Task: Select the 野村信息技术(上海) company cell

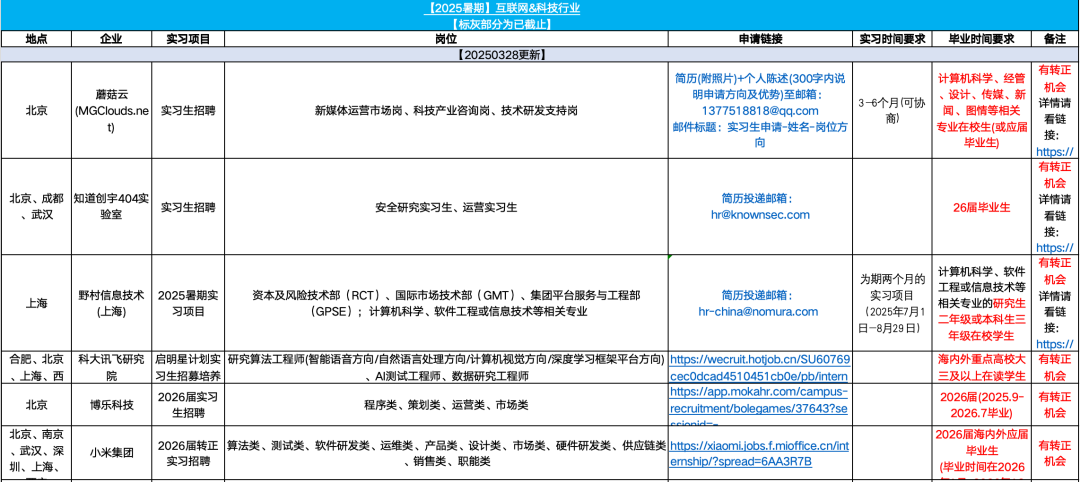Action: (x=111, y=303)
